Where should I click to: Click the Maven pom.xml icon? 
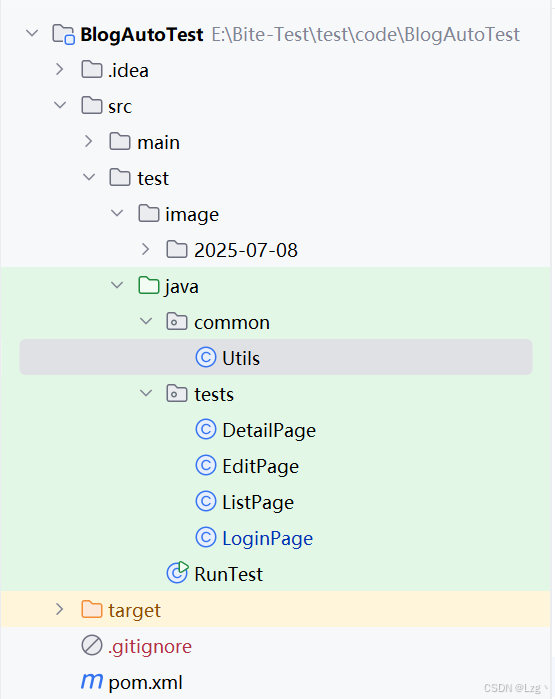(92, 681)
